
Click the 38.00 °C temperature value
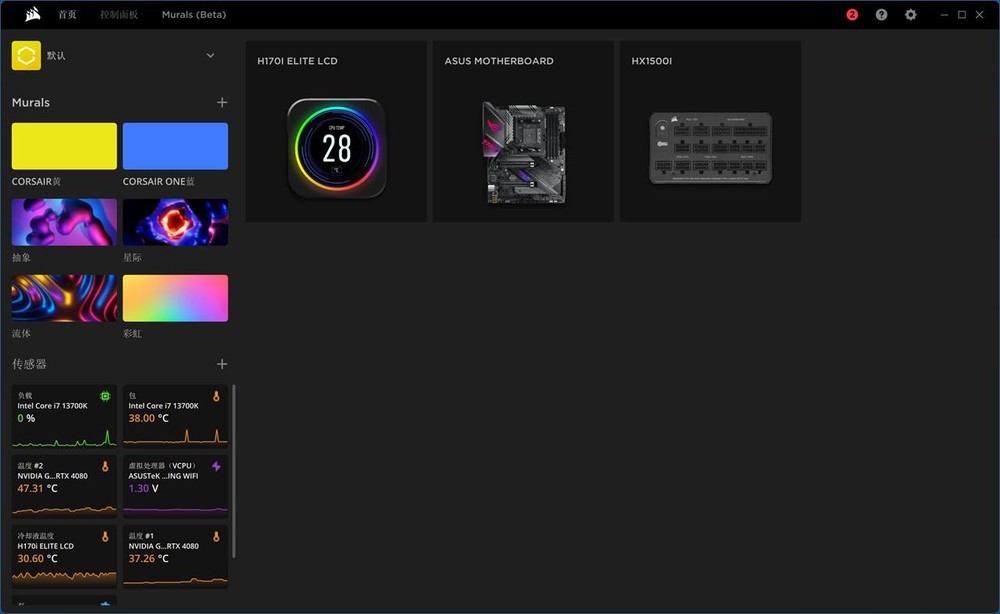(x=149, y=418)
